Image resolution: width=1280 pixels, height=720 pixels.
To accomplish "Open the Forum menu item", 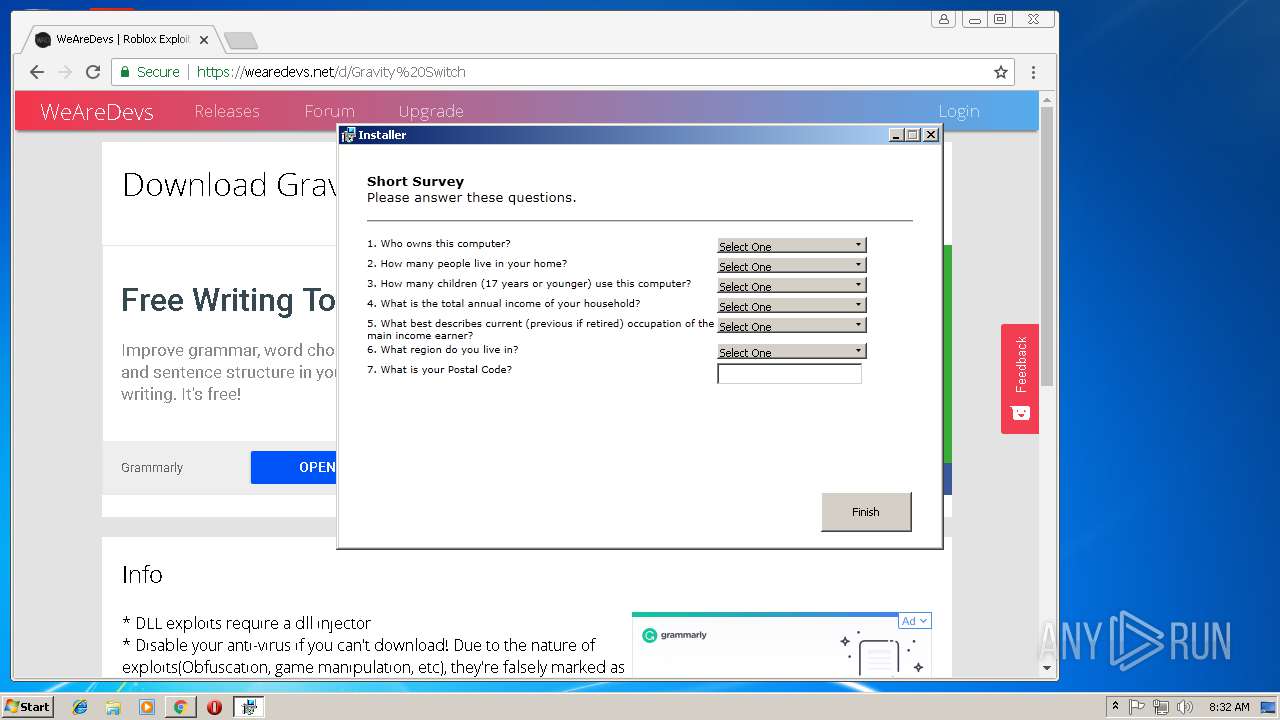I will [x=329, y=111].
